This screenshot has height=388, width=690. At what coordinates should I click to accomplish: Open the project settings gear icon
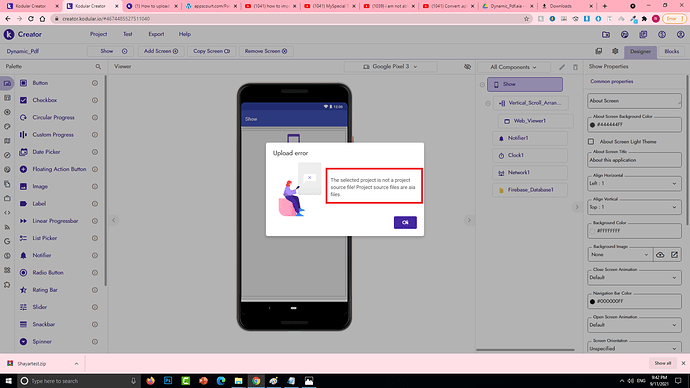click(615, 51)
